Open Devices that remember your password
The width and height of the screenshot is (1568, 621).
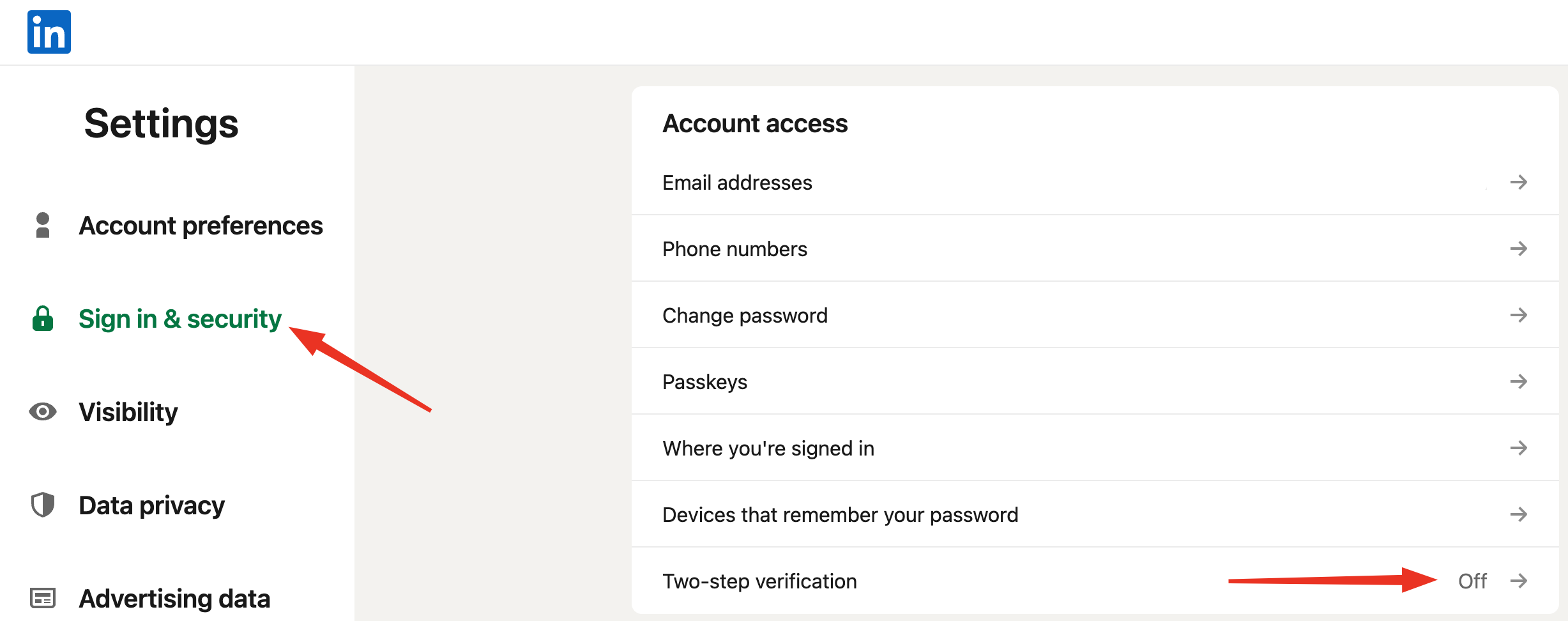1095,514
